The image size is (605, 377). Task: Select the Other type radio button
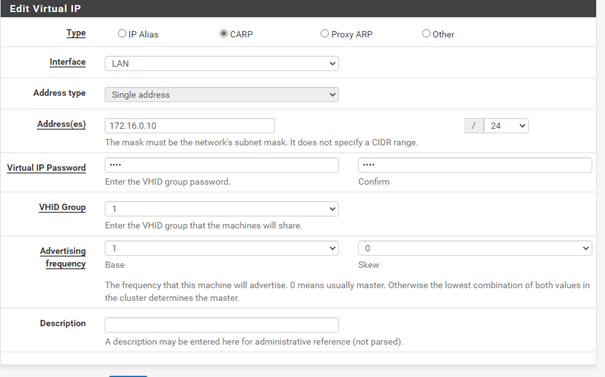pyautogui.click(x=426, y=34)
